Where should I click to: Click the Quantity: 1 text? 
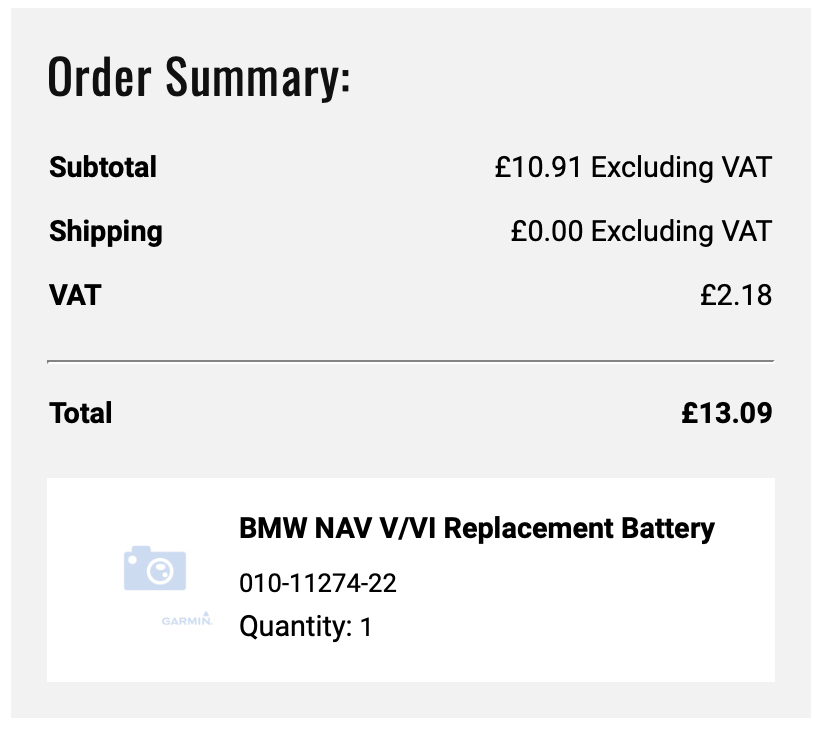point(306,627)
